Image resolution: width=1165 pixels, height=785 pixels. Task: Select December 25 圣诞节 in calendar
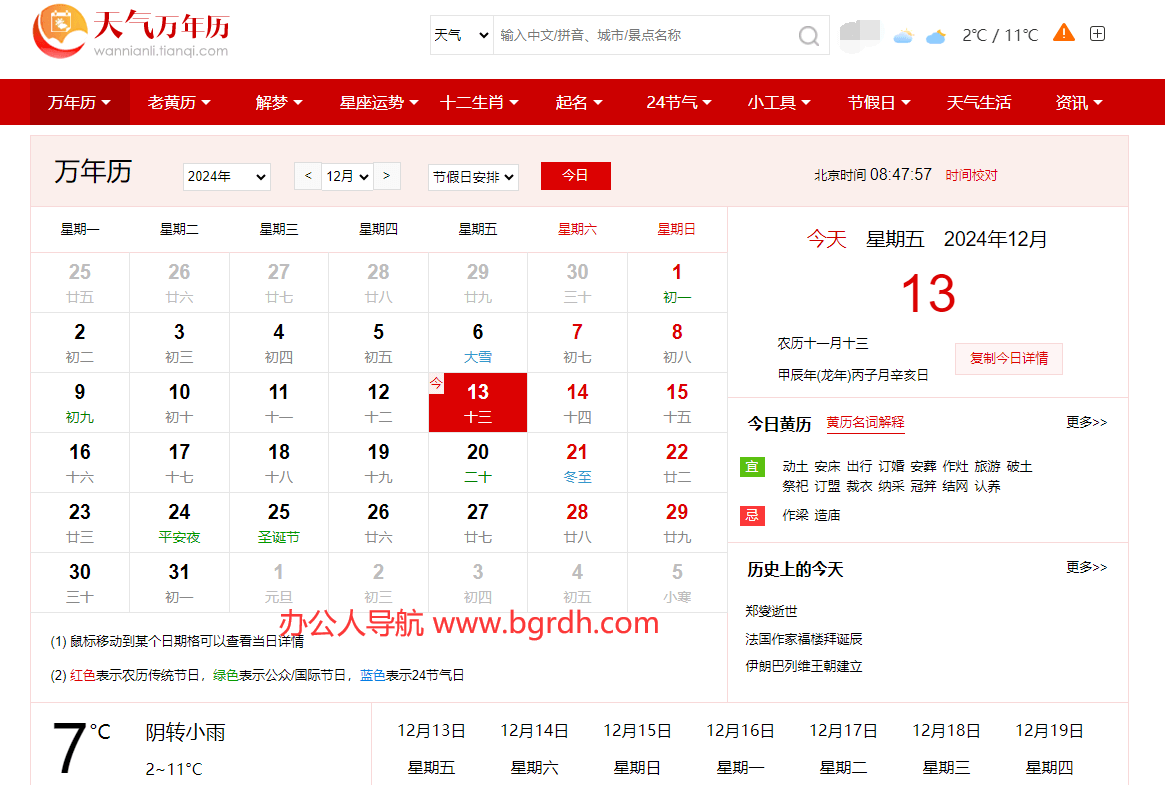coord(279,522)
